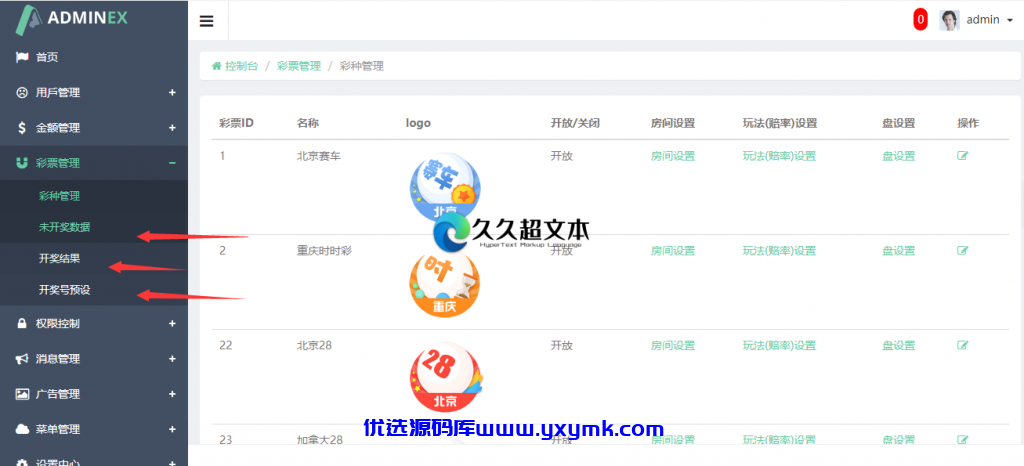
Task: Open 玩法(赔率)设置 for 北京28
Action: 779,345
